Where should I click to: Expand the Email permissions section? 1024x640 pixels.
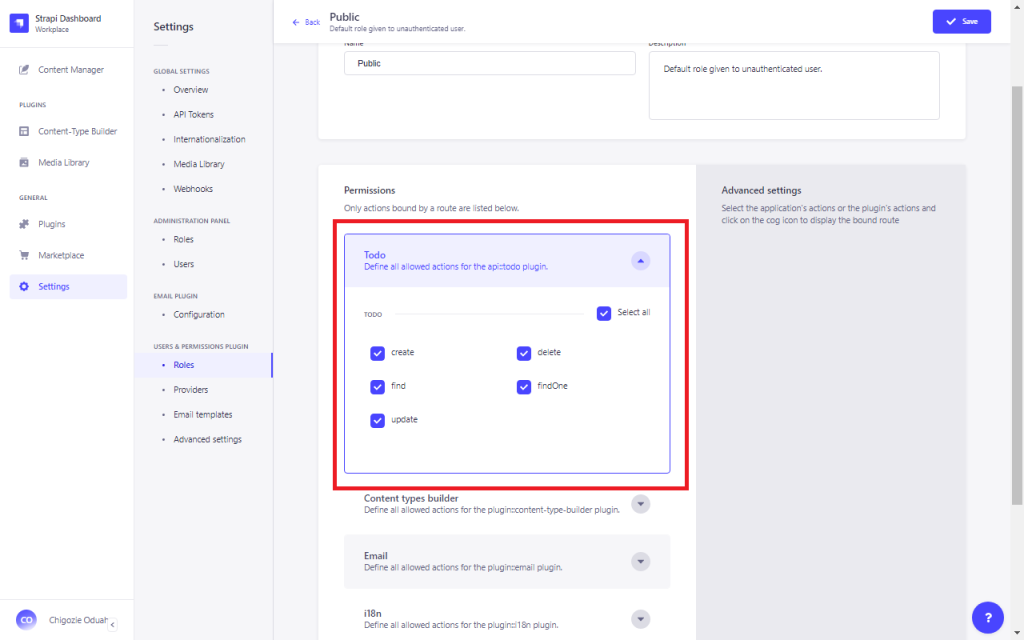pos(641,561)
